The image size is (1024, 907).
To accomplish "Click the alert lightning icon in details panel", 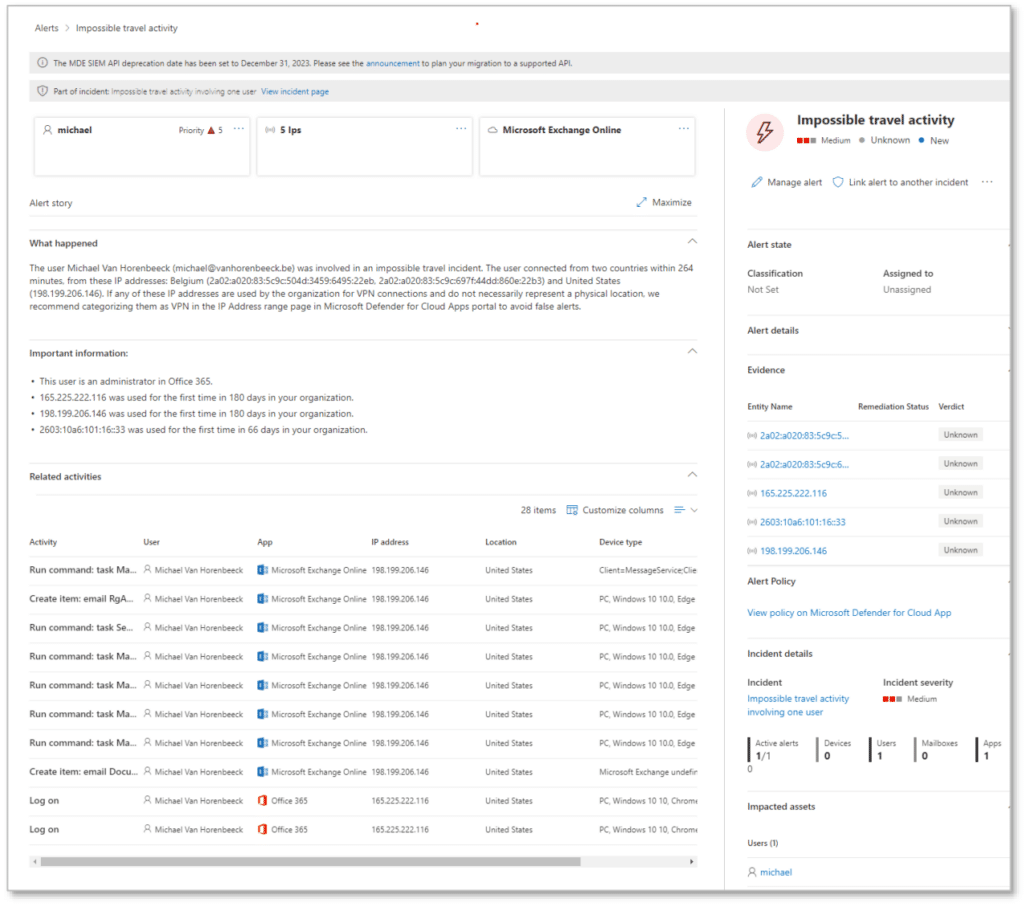I will click(x=764, y=131).
